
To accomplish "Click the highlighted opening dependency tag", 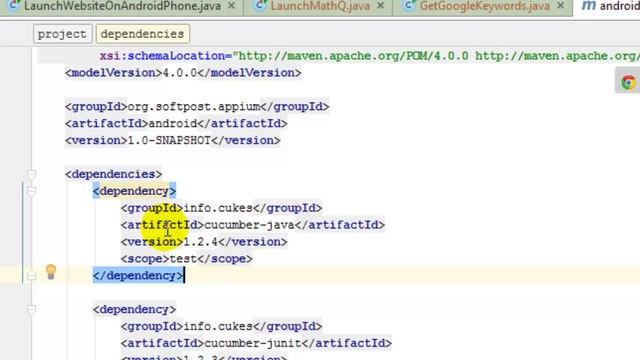I will [x=134, y=191].
